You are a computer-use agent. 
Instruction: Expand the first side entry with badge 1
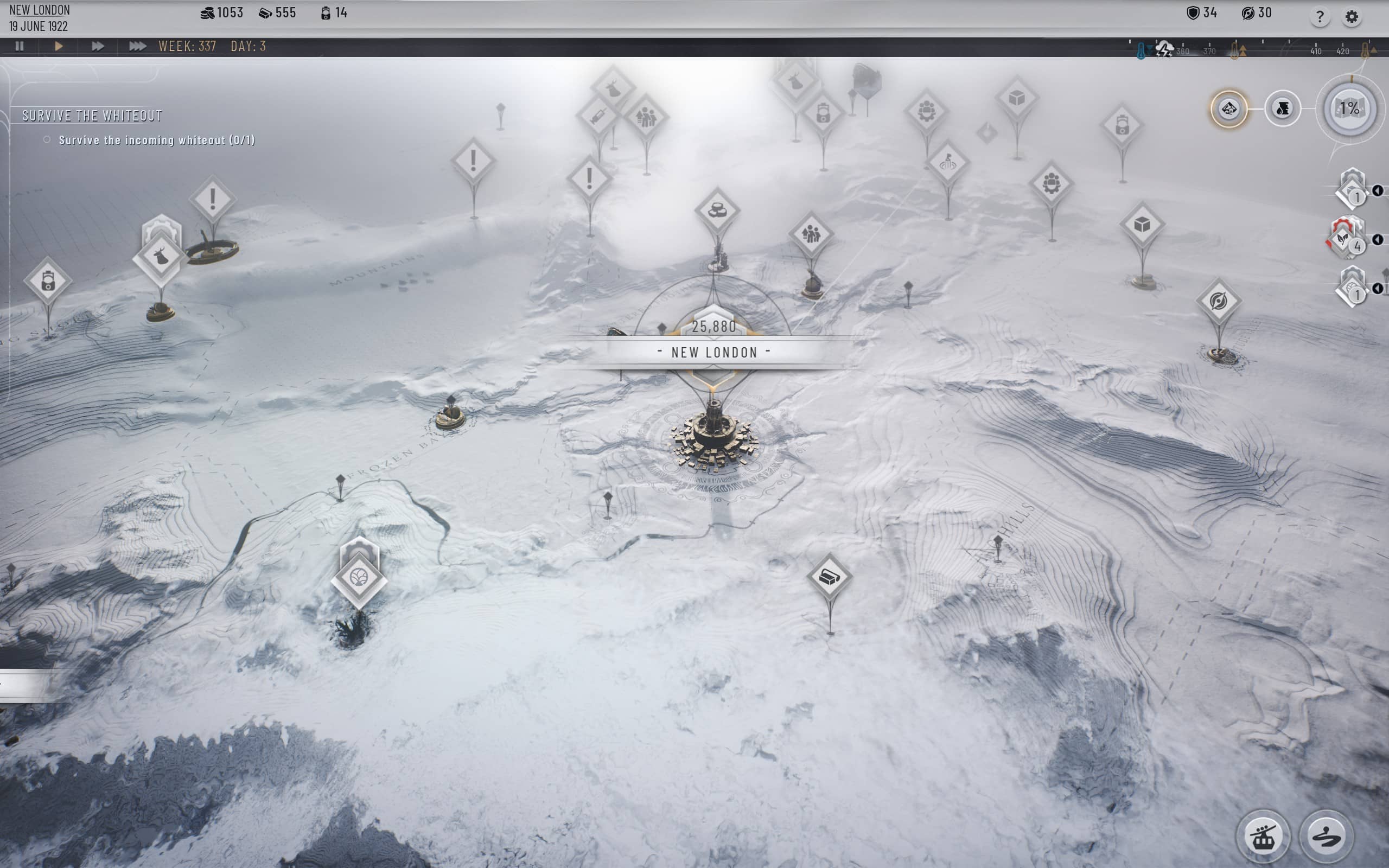point(1378,190)
